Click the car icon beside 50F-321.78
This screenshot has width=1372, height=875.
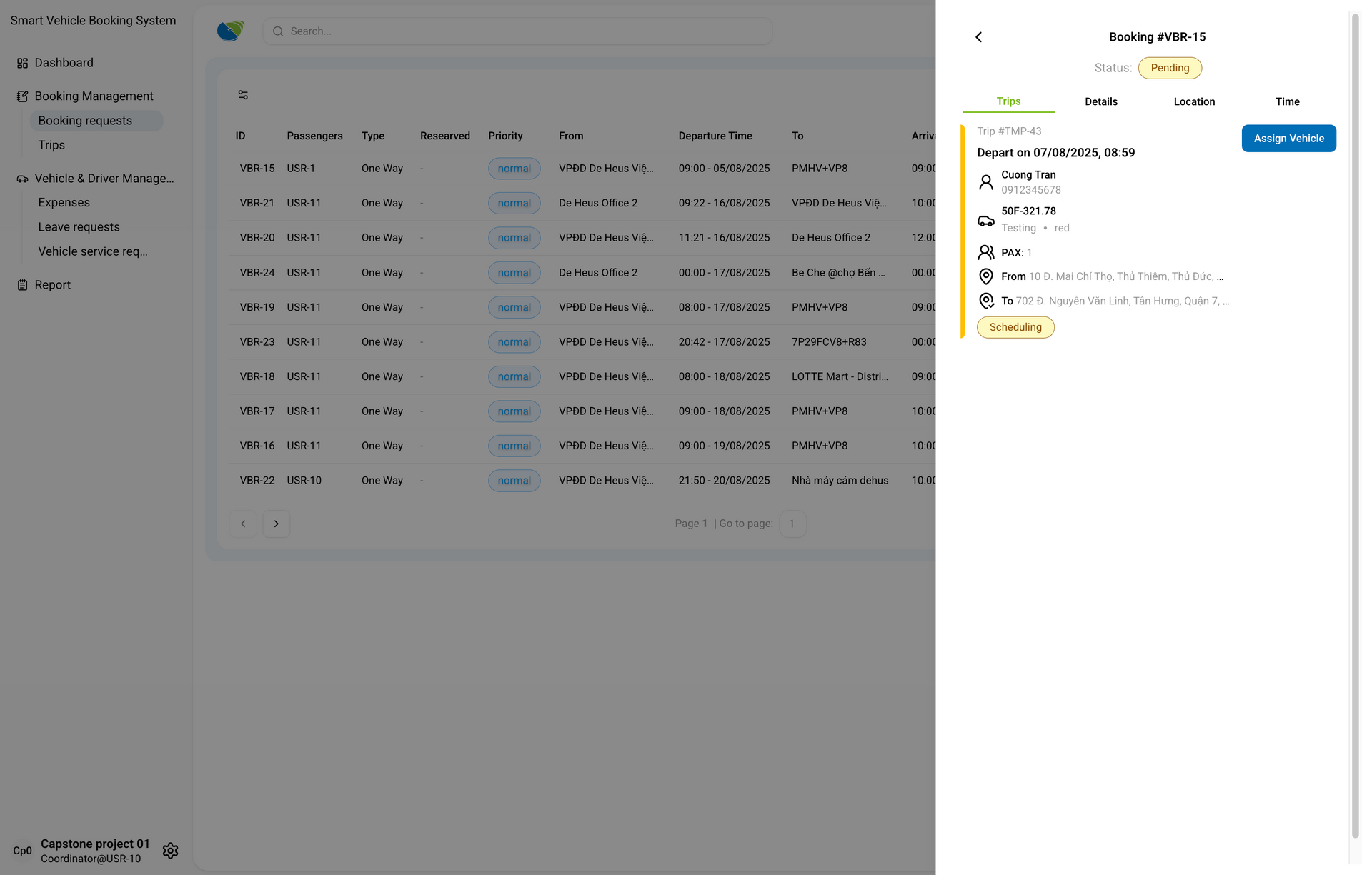click(985, 221)
